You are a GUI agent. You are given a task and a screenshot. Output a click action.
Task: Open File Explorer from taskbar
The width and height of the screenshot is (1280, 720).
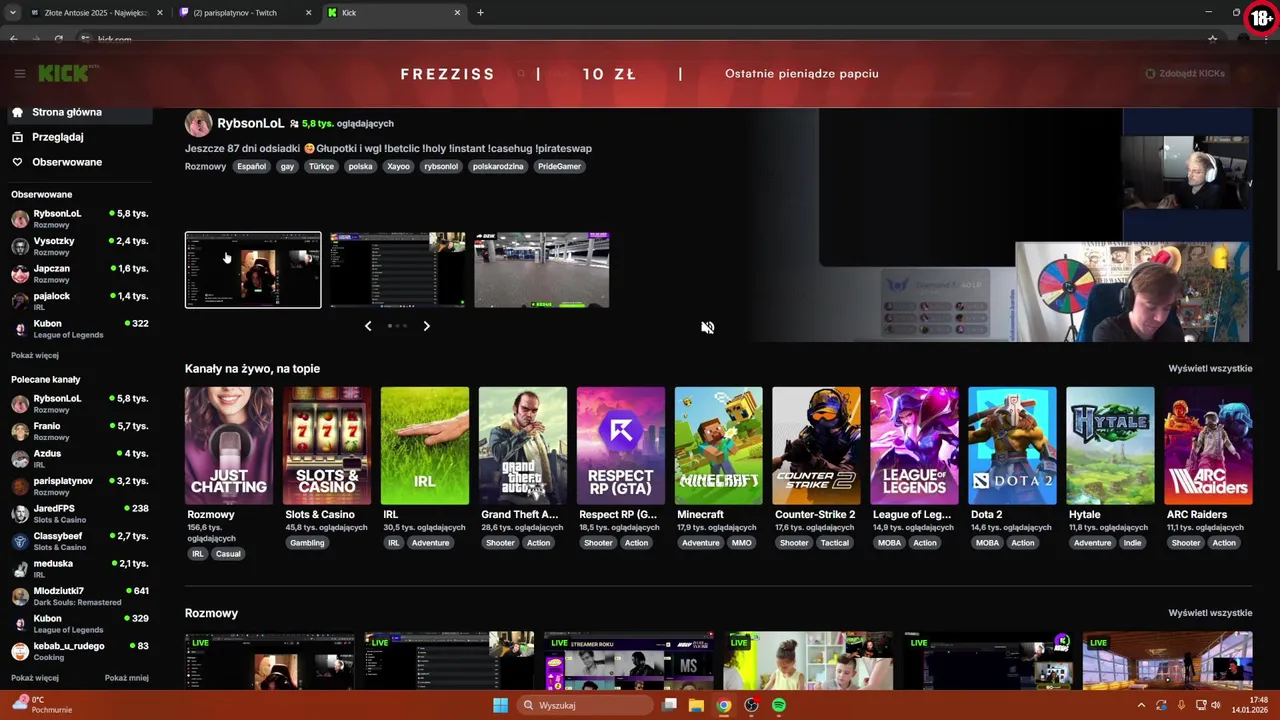click(x=696, y=705)
